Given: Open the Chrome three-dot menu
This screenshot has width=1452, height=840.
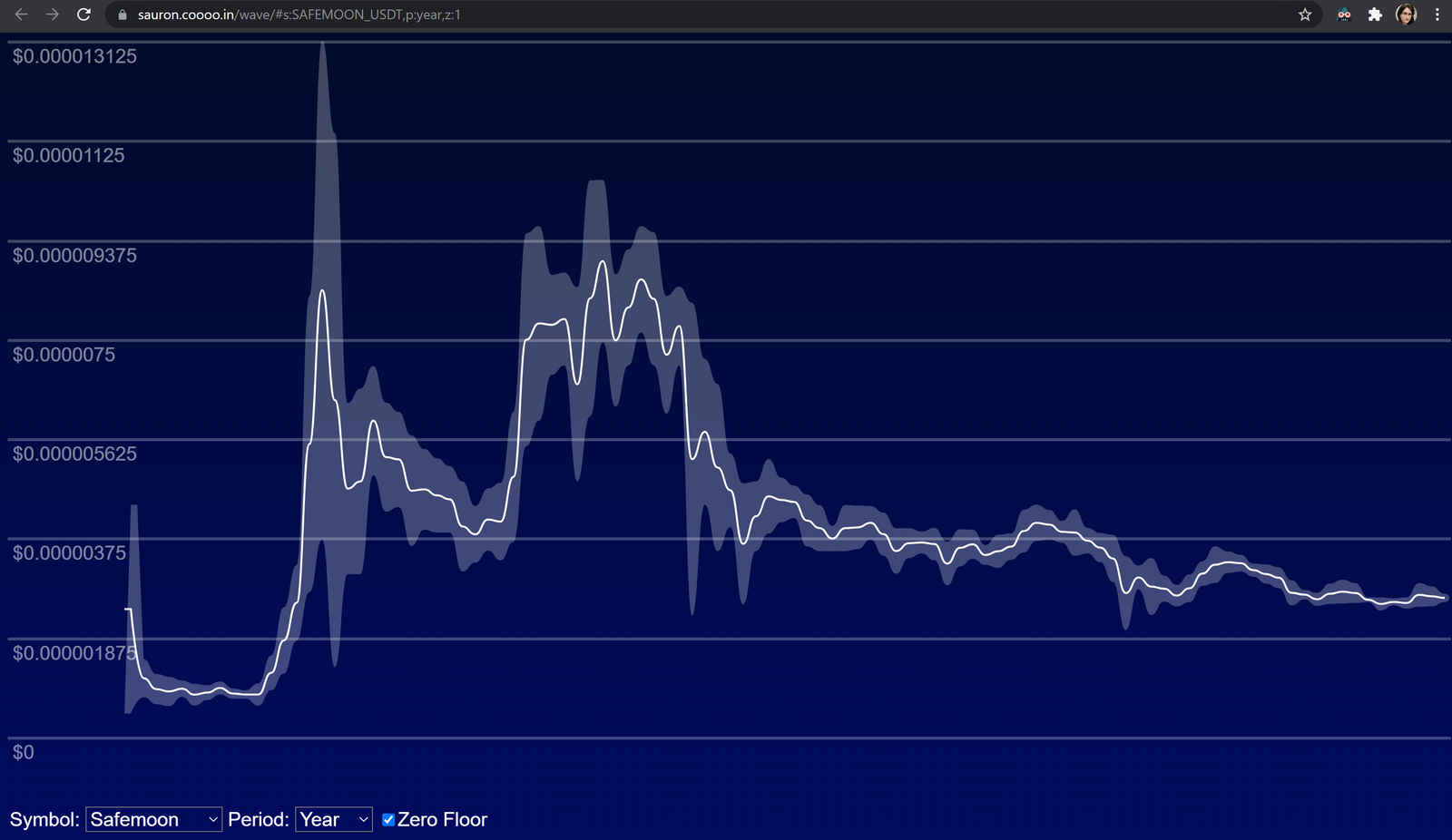Looking at the screenshot, I should click(1437, 15).
